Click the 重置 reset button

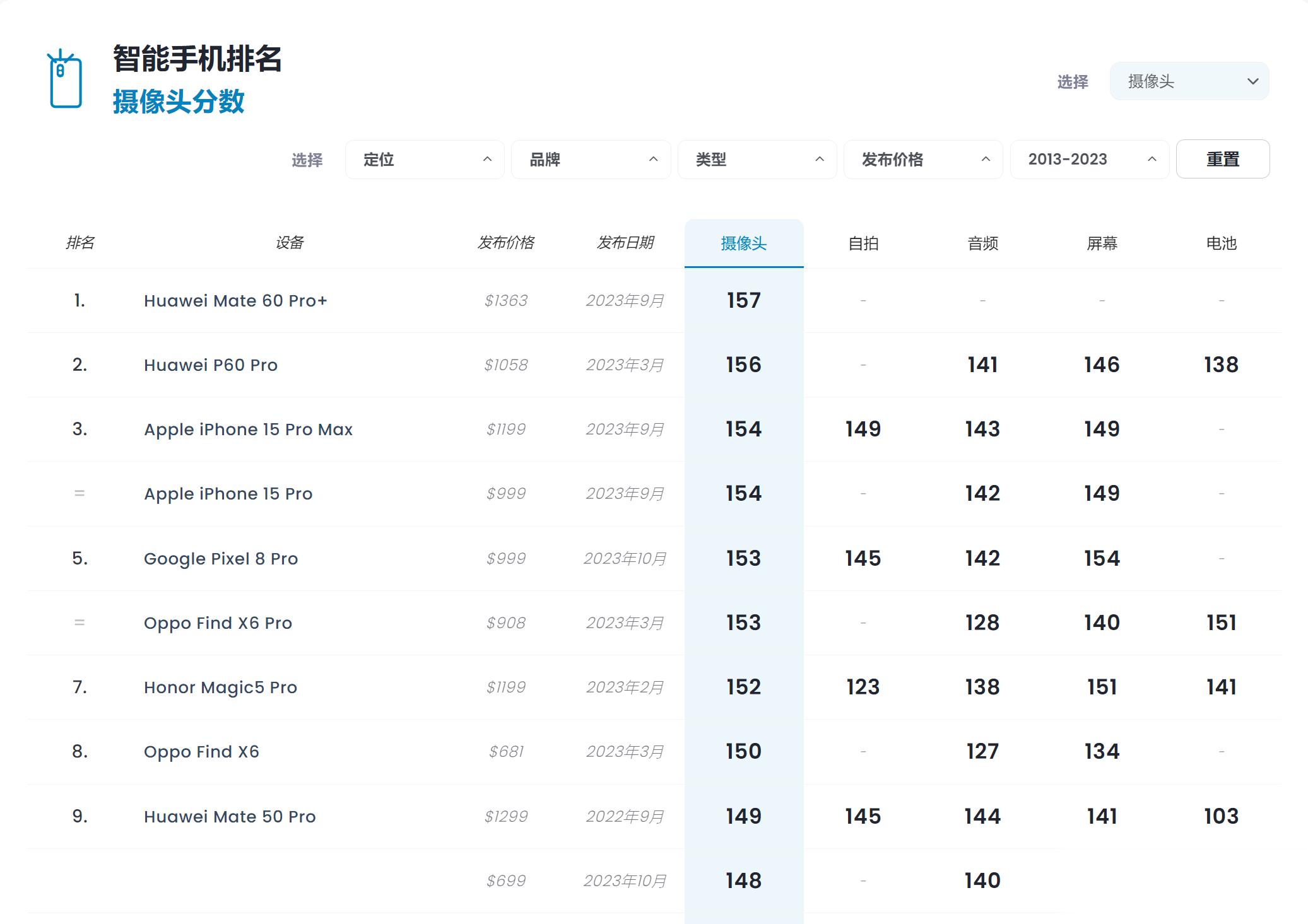(1223, 159)
